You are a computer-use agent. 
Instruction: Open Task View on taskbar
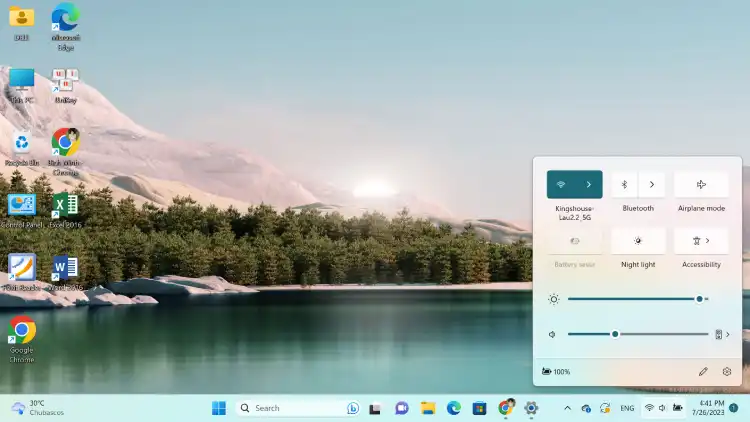[375, 408]
